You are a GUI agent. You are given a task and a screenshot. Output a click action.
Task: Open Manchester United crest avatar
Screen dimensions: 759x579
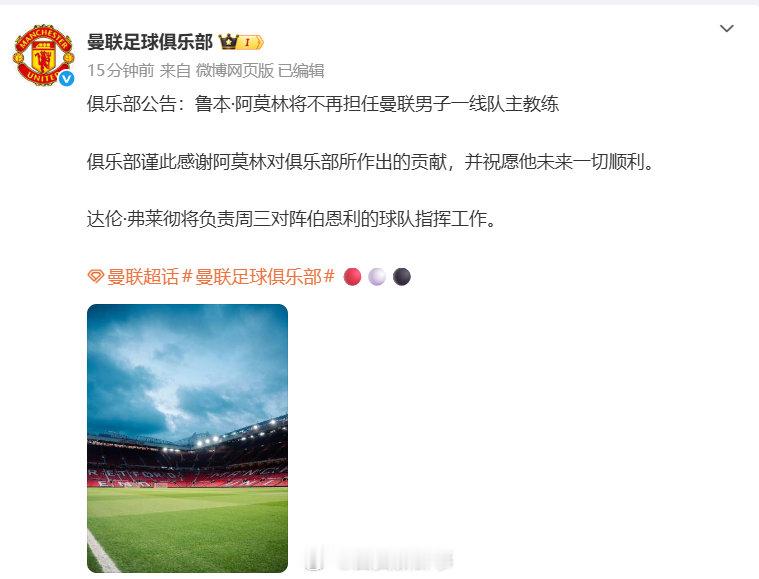(x=44, y=55)
